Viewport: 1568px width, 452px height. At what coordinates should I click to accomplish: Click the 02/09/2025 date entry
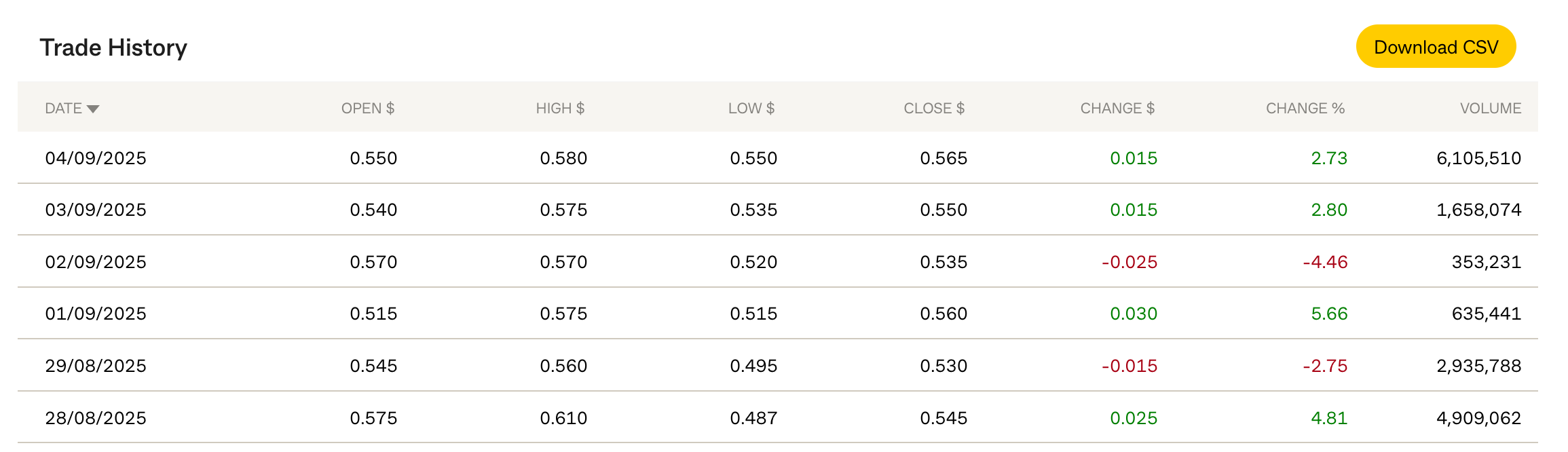point(96,262)
